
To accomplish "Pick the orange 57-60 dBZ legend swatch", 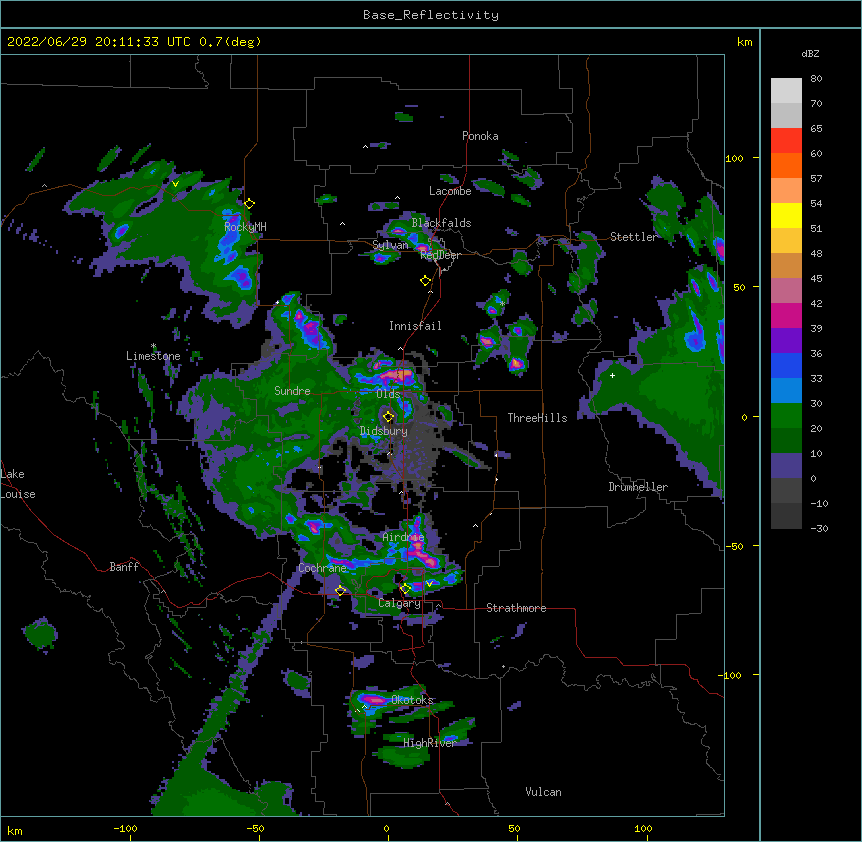I will click(786, 165).
